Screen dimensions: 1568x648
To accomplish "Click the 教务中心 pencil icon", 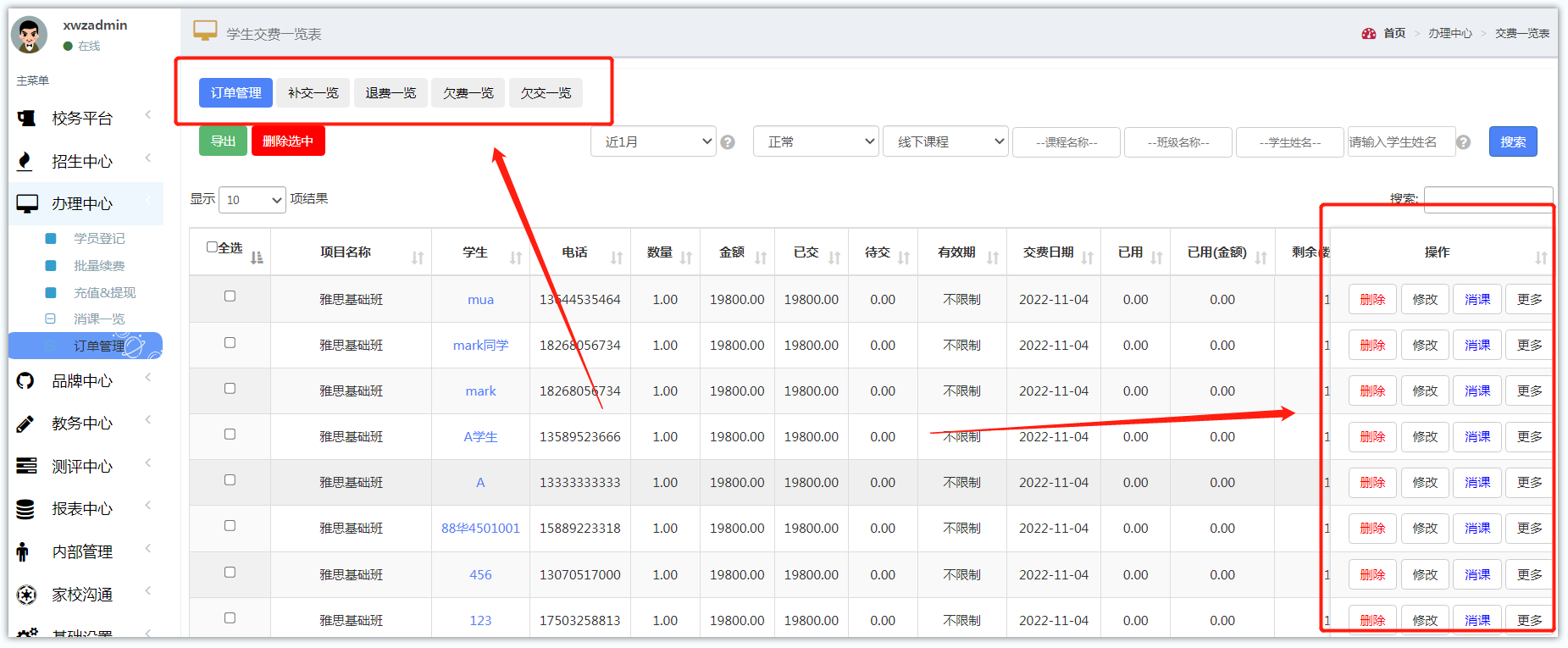I will point(25,424).
